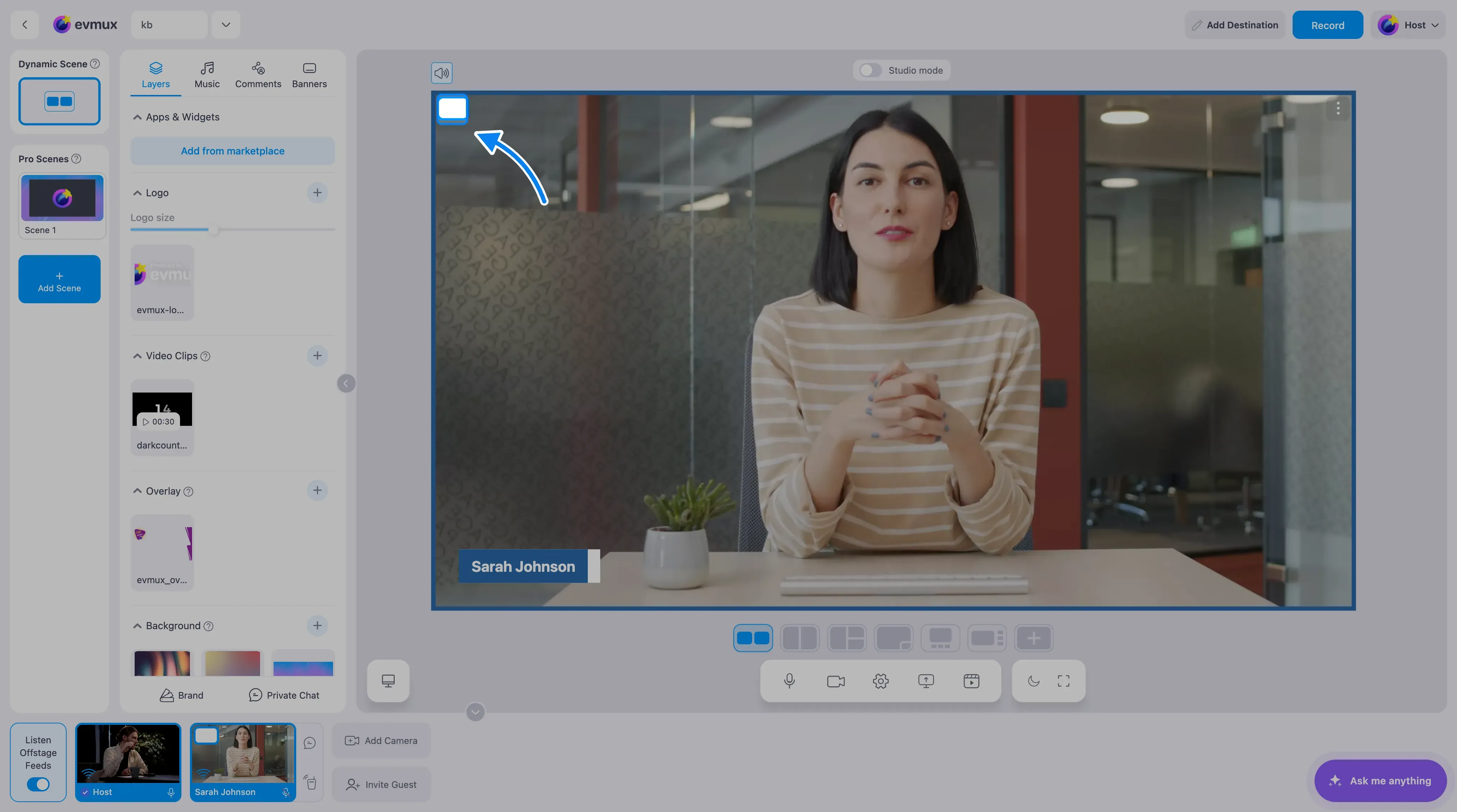This screenshot has height=812, width=1457.
Task: Click the add custom layout plus icon
Action: (1034, 638)
